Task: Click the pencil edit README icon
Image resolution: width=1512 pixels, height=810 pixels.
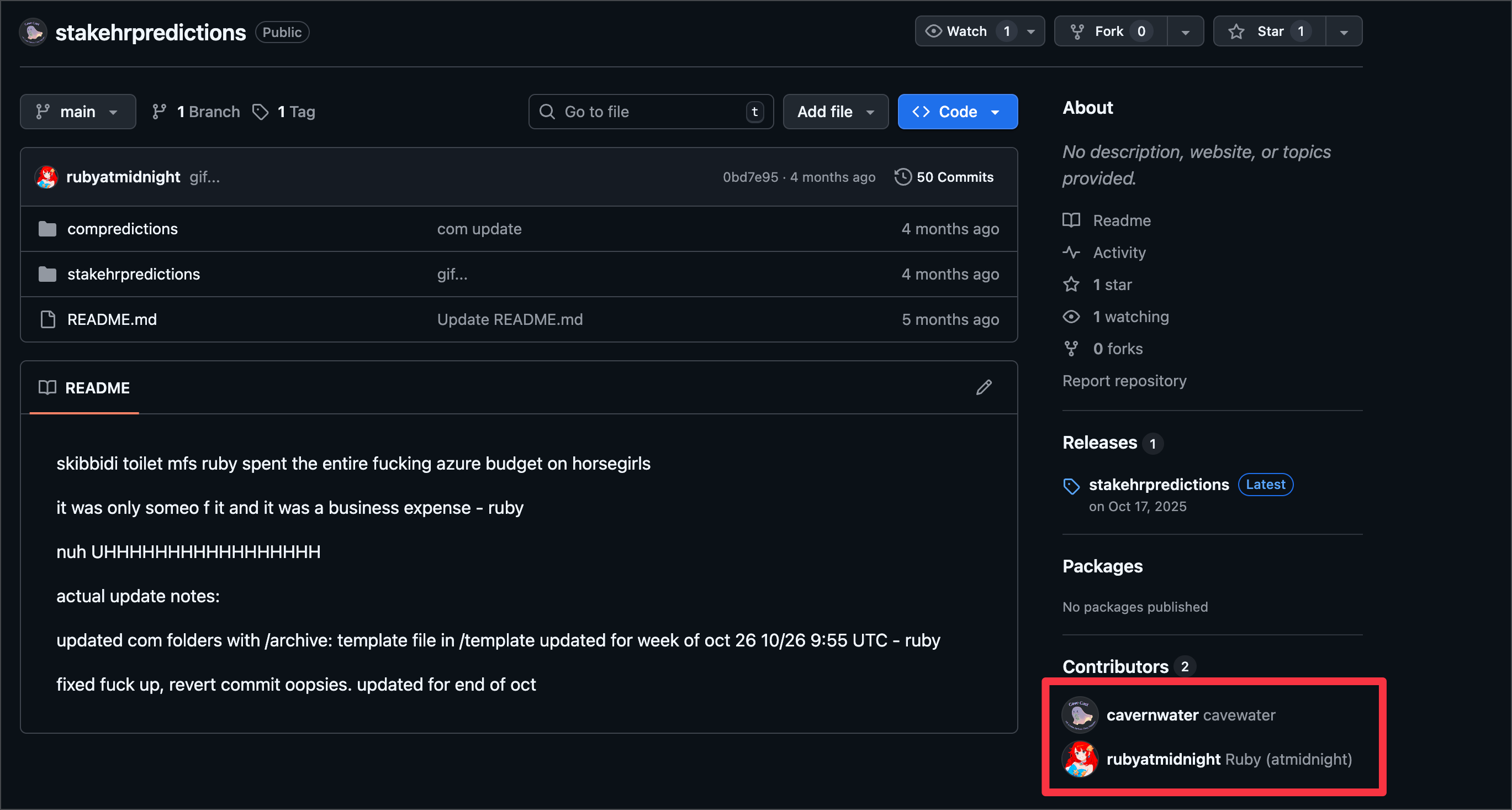Action: pos(984,388)
